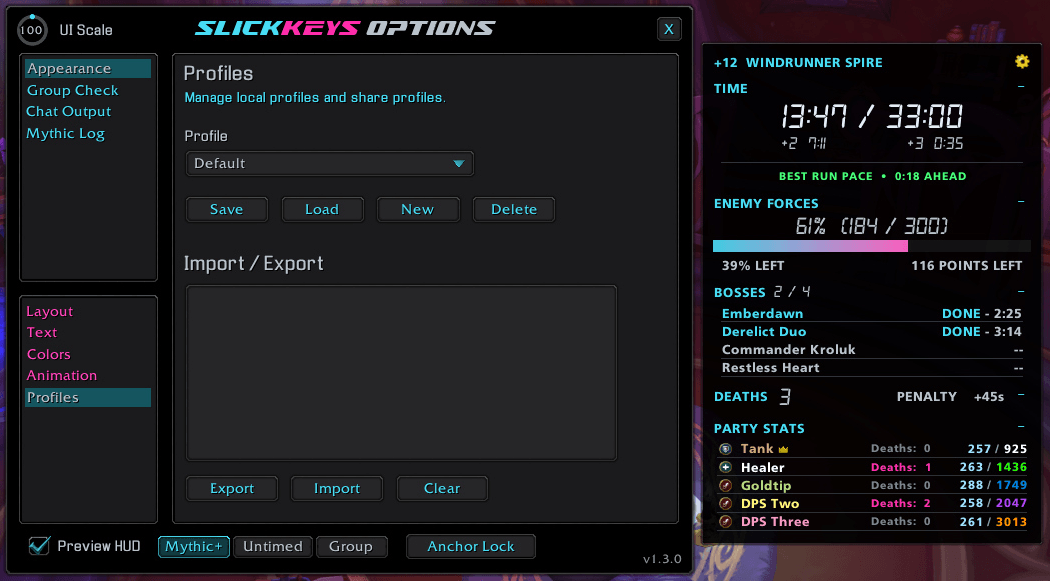
Task: Click the DPS Three party member name
Action: pos(775,521)
